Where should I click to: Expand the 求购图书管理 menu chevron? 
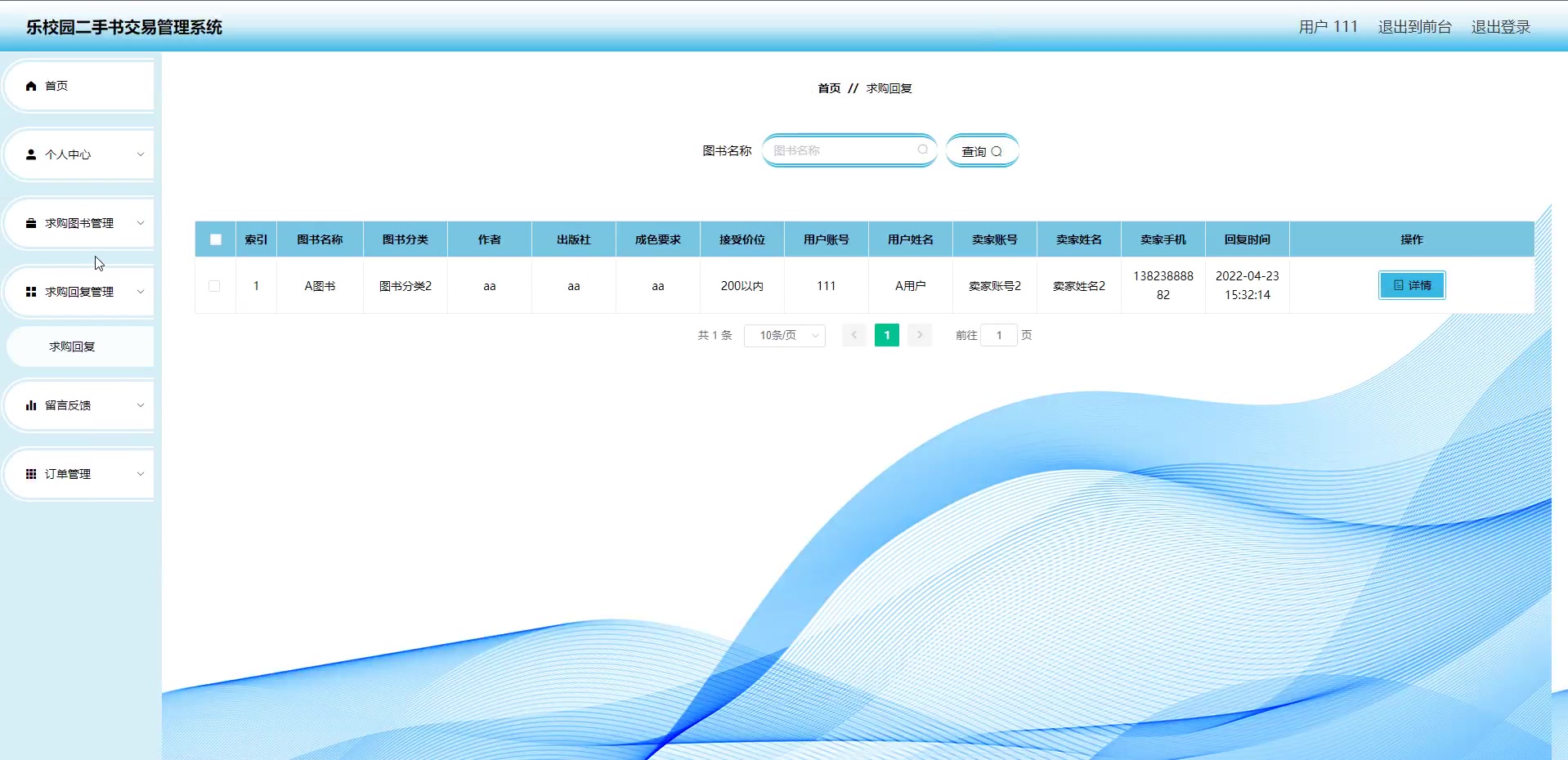(x=141, y=223)
